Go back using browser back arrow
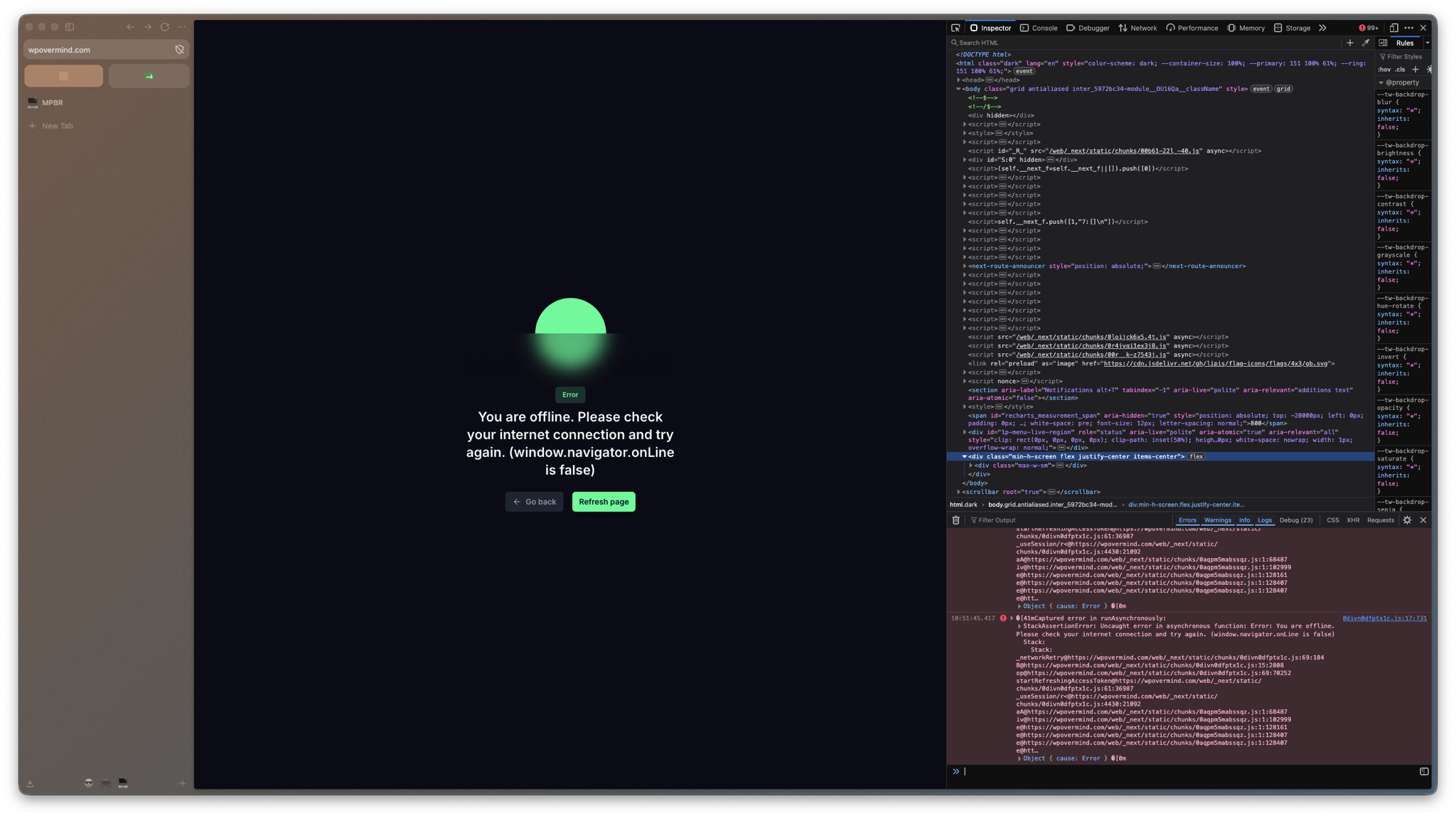Image resolution: width=1456 pixels, height=818 pixels. pos(130,27)
